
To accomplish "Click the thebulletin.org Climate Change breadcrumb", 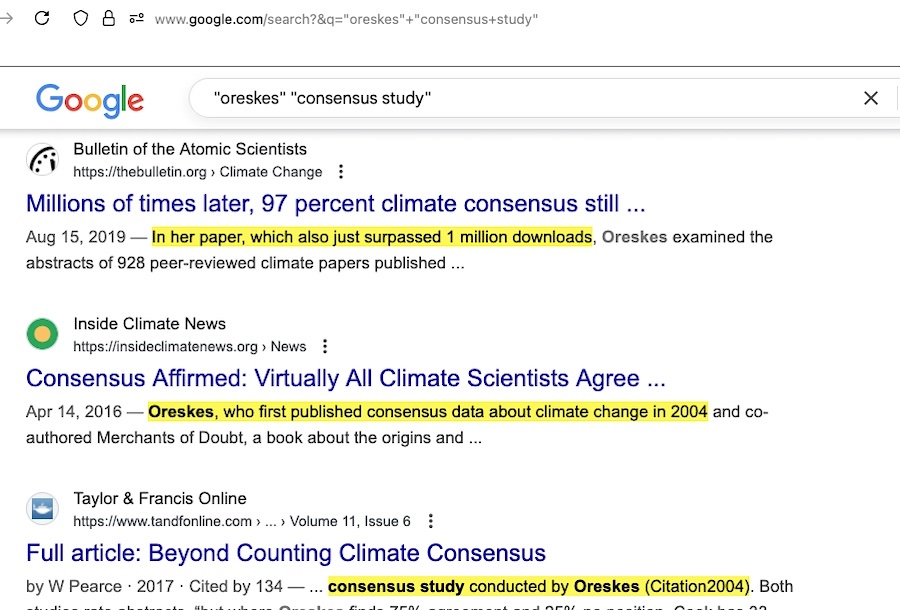I will [198, 172].
